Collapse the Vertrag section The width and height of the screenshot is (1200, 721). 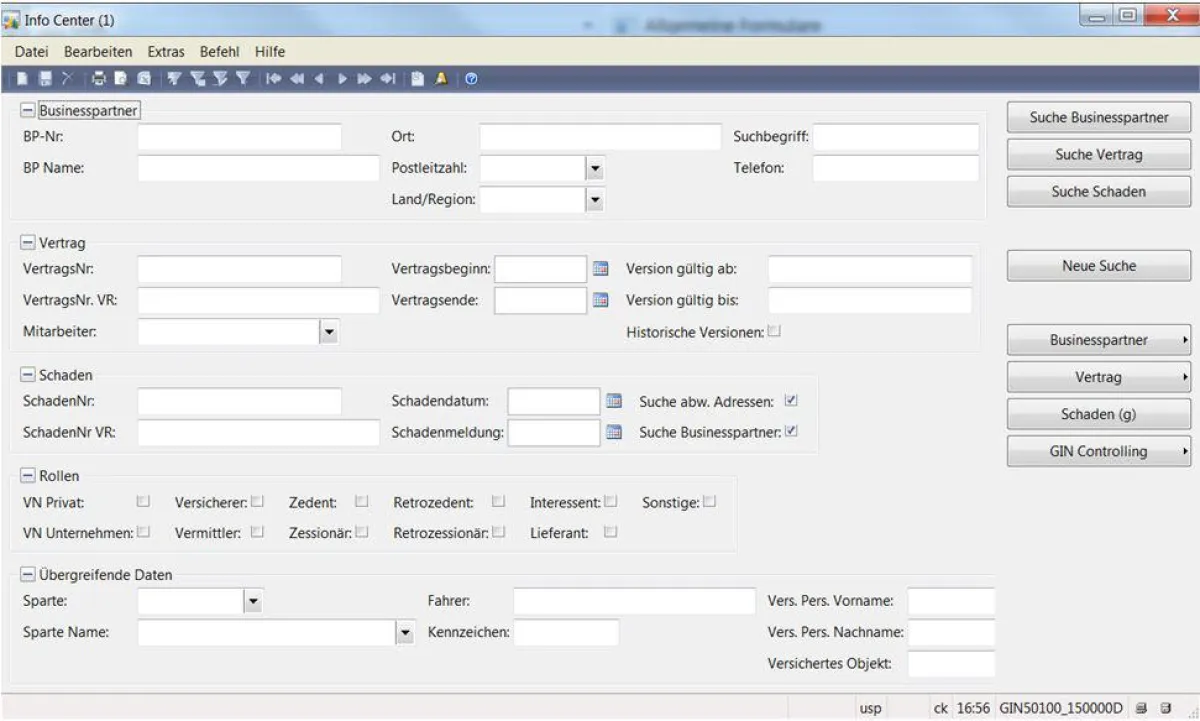[27, 242]
